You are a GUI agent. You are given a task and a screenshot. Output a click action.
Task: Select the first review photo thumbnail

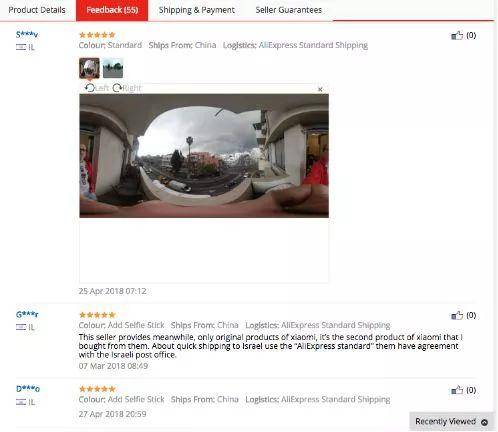pyautogui.click(x=89, y=68)
